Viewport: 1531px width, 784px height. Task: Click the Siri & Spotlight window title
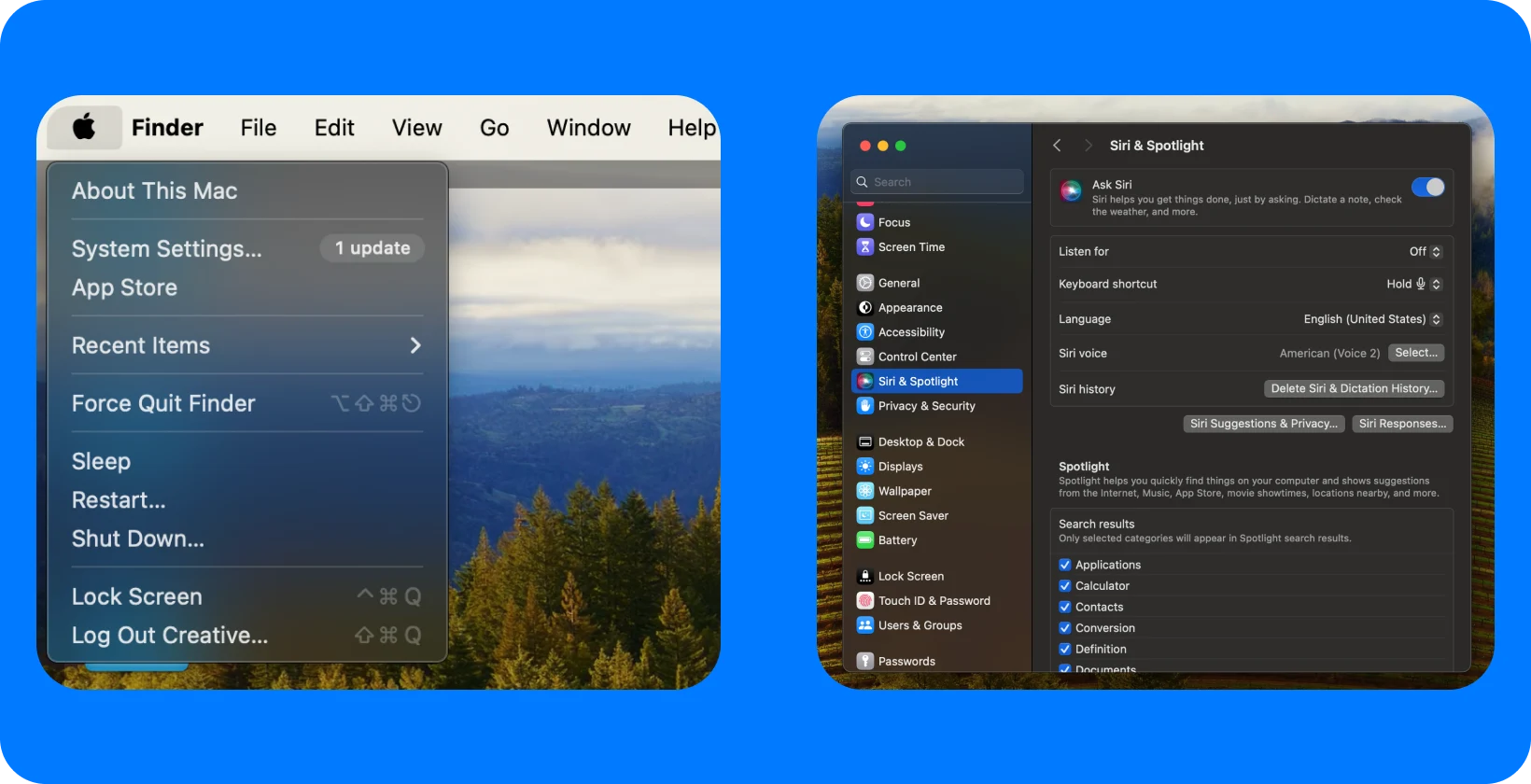[1157, 146]
